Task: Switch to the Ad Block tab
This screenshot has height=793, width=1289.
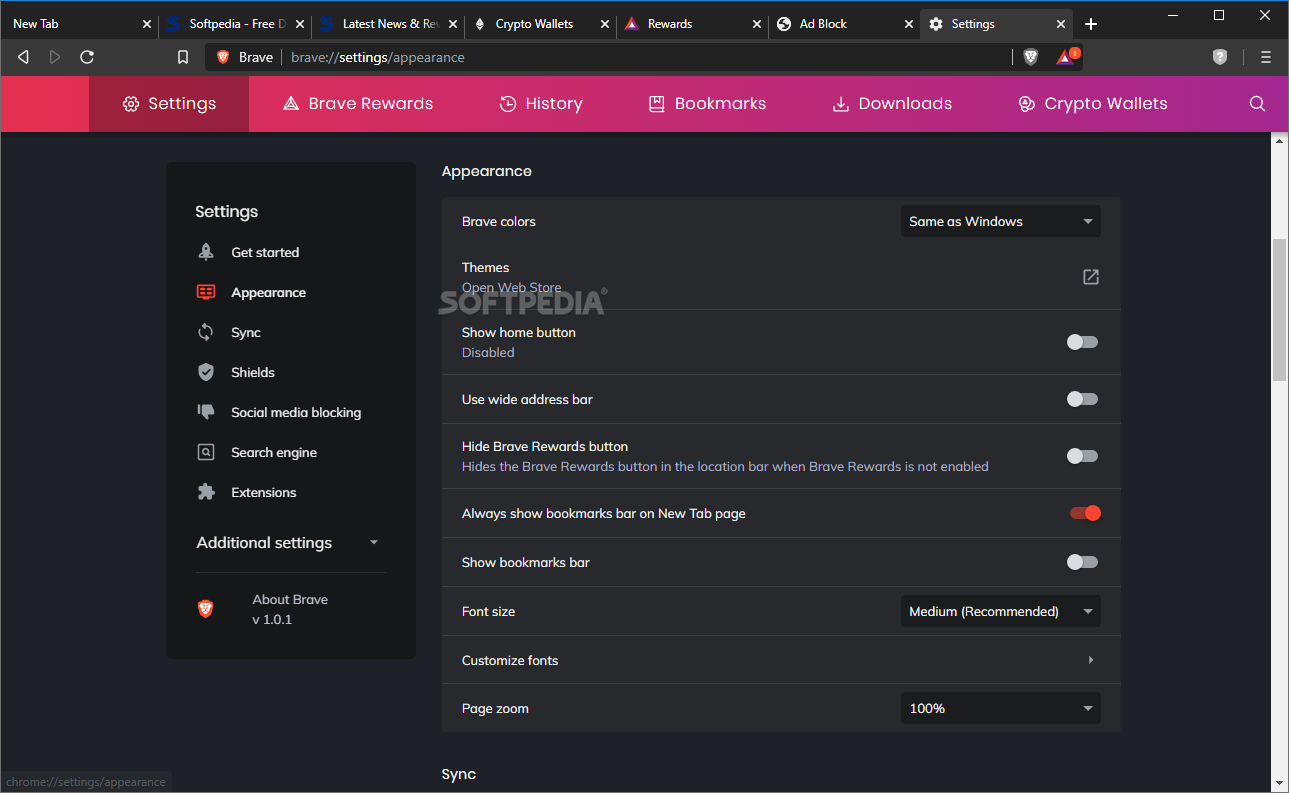Action: click(x=845, y=24)
